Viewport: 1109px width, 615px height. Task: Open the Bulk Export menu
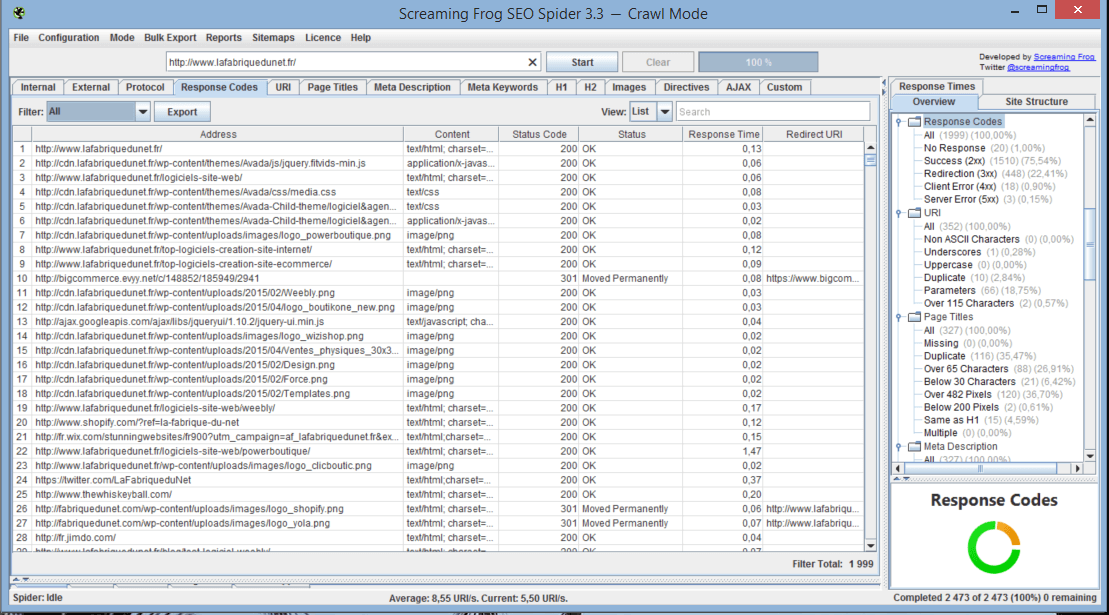tap(170, 38)
